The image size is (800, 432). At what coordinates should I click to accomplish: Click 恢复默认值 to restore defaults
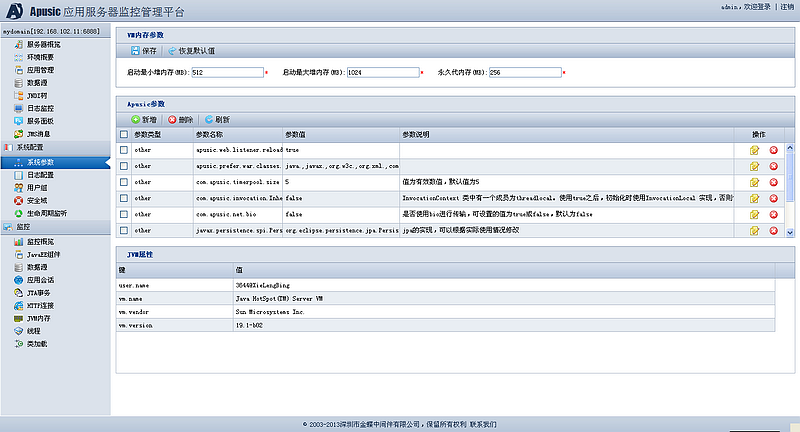coord(192,50)
